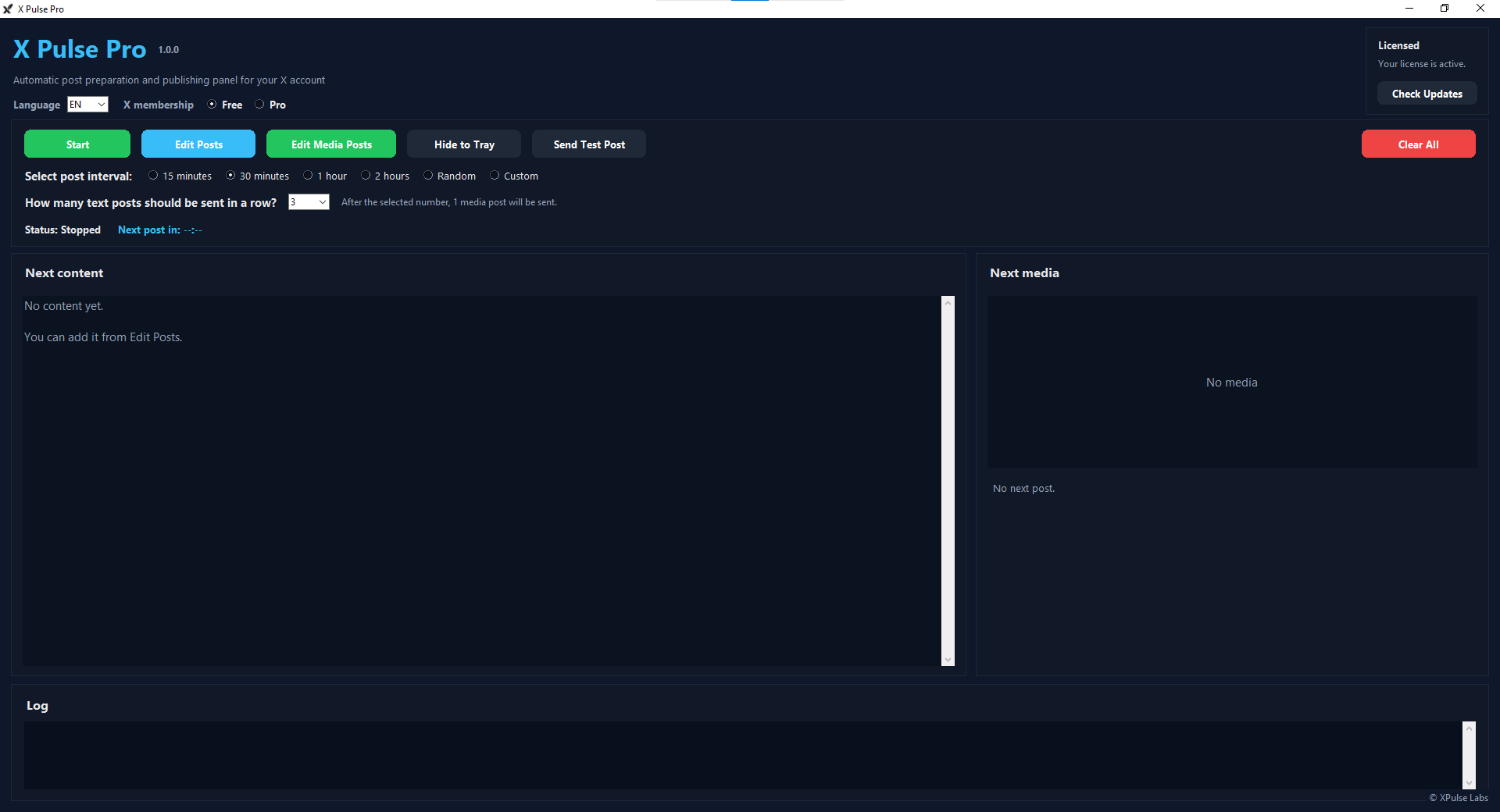Image resolution: width=1500 pixels, height=812 pixels.
Task: Click the Log scrollbar down arrow
Action: (1470, 783)
